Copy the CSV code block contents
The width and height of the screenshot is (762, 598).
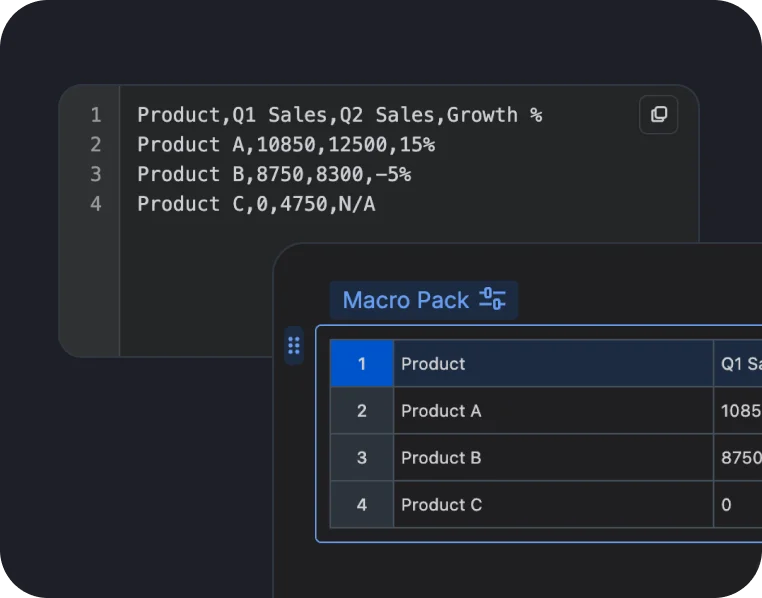click(658, 115)
